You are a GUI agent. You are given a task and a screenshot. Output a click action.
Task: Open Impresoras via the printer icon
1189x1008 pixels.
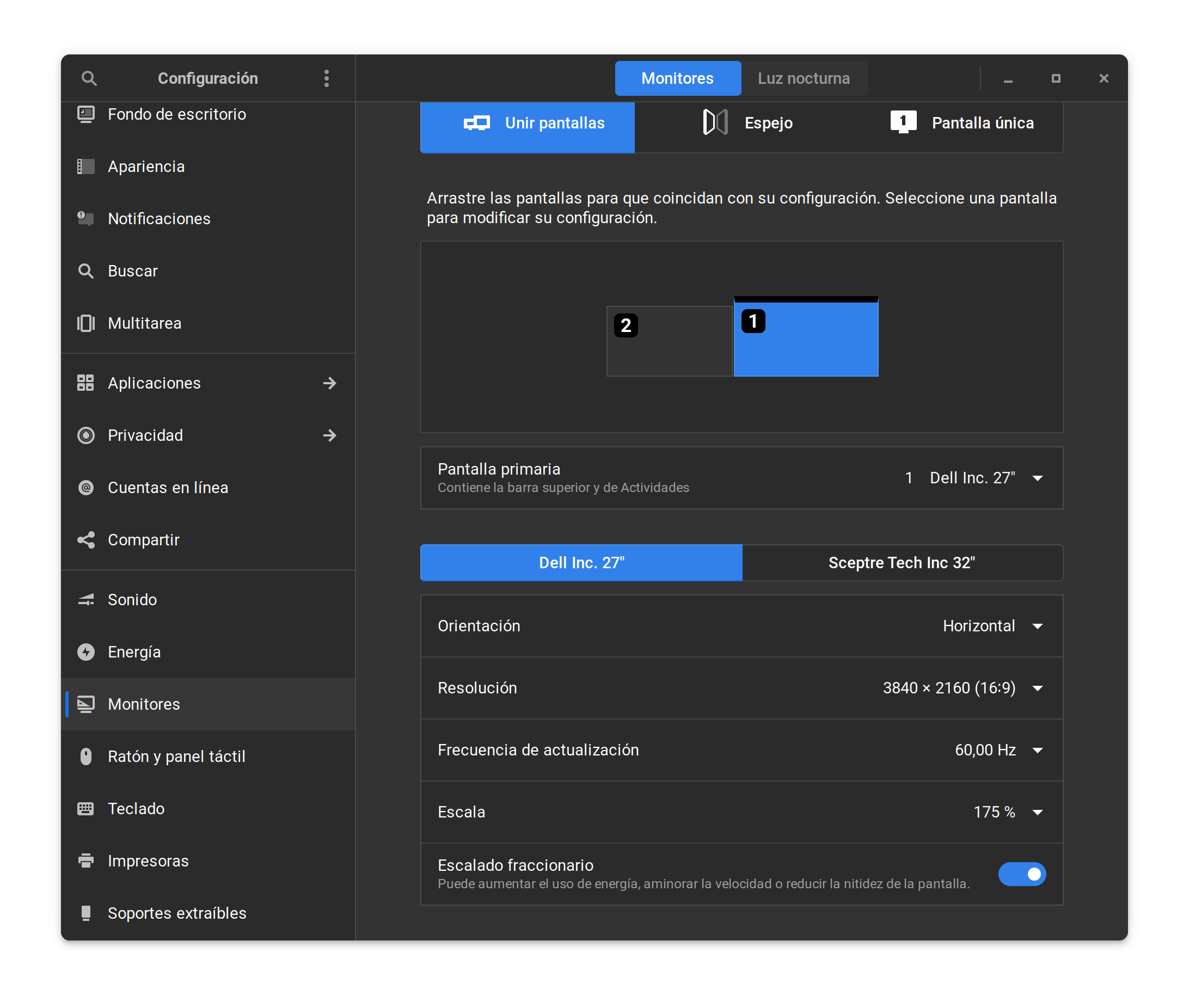point(87,861)
